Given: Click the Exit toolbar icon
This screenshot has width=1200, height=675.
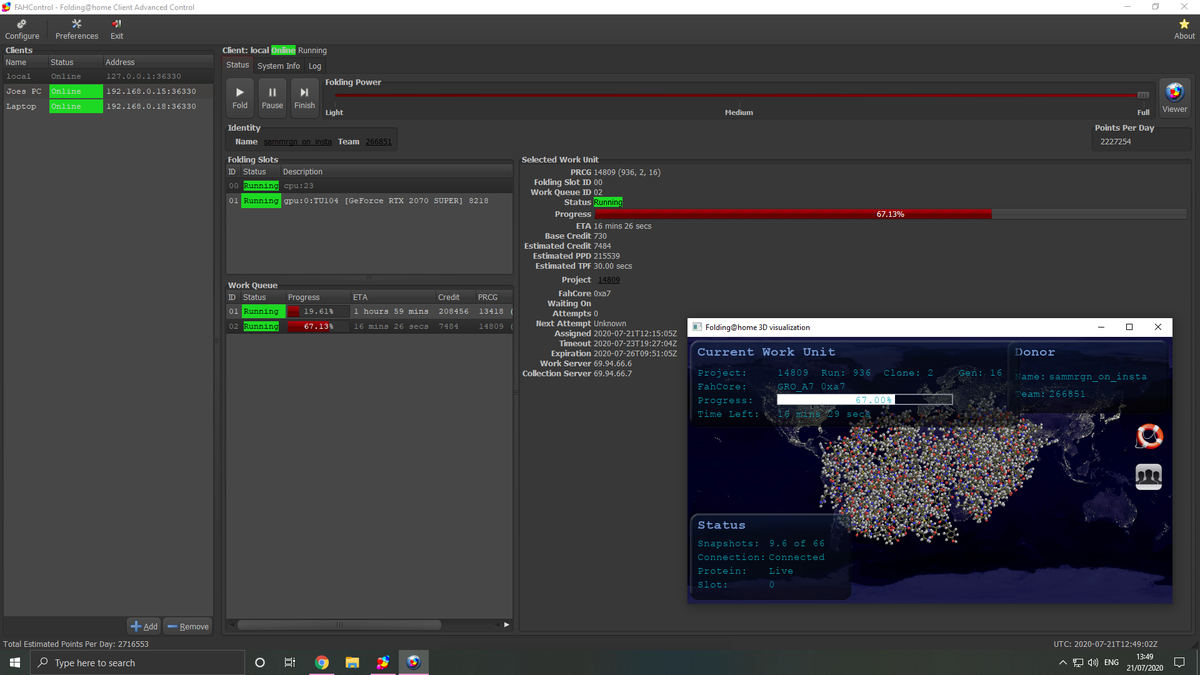Looking at the screenshot, I should pos(117,29).
